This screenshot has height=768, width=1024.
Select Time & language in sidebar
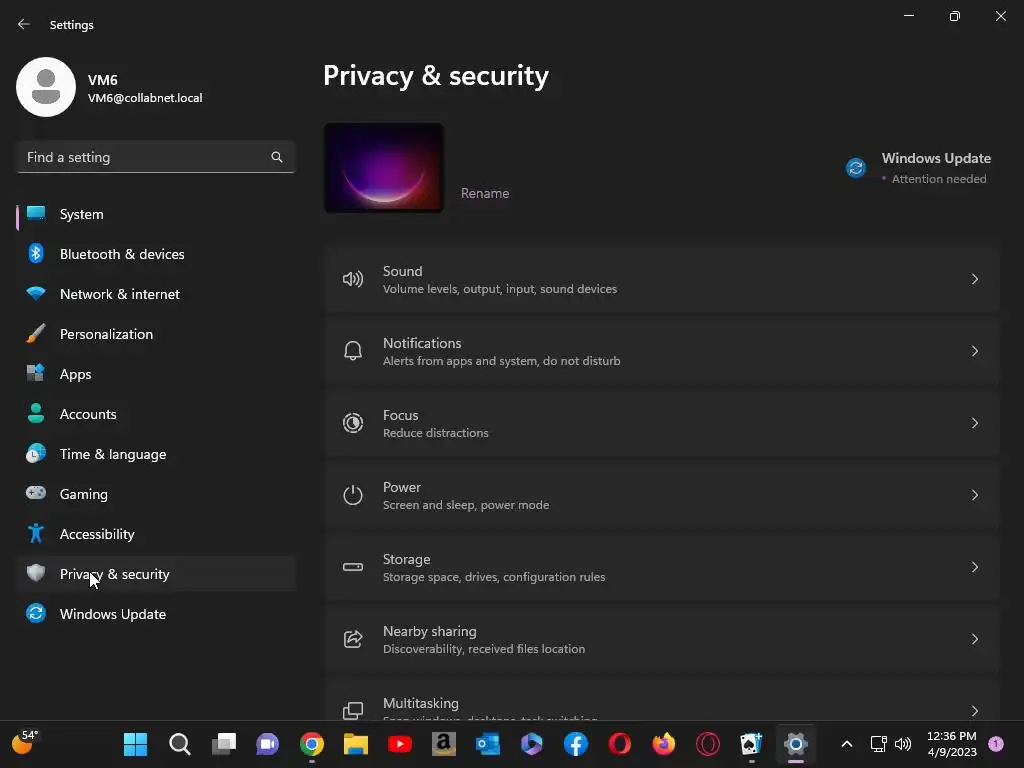(156, 454)
